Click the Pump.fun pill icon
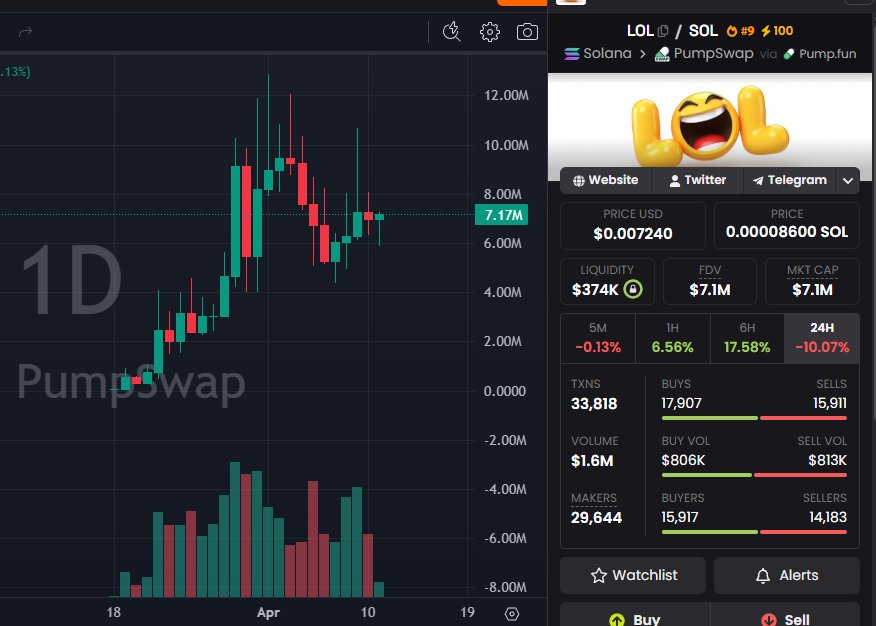Viewport: 876px width, 626px height. [x=789, y=54]
